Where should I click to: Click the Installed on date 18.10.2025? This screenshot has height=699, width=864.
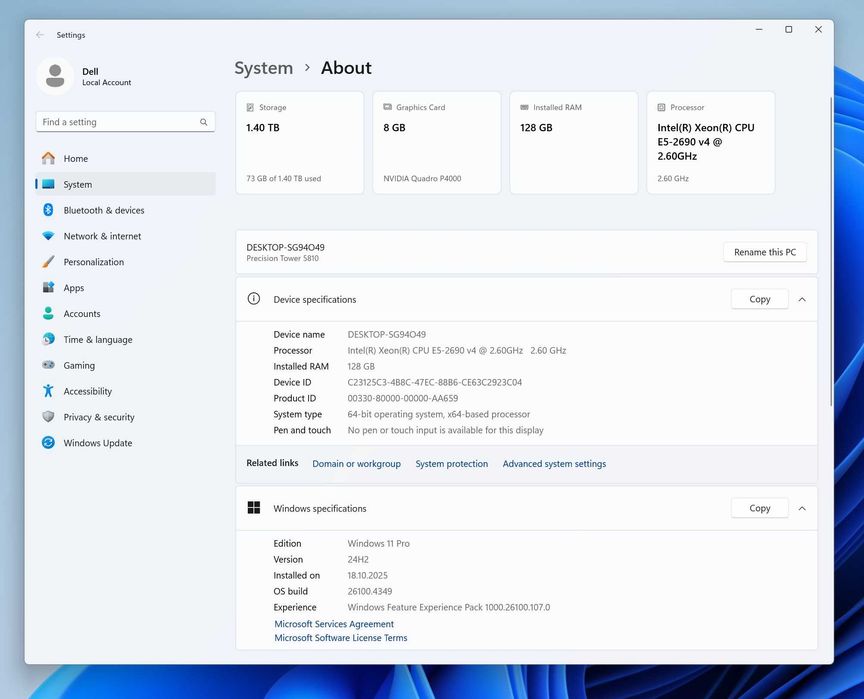pyautogui.click(x=367, y=575)
